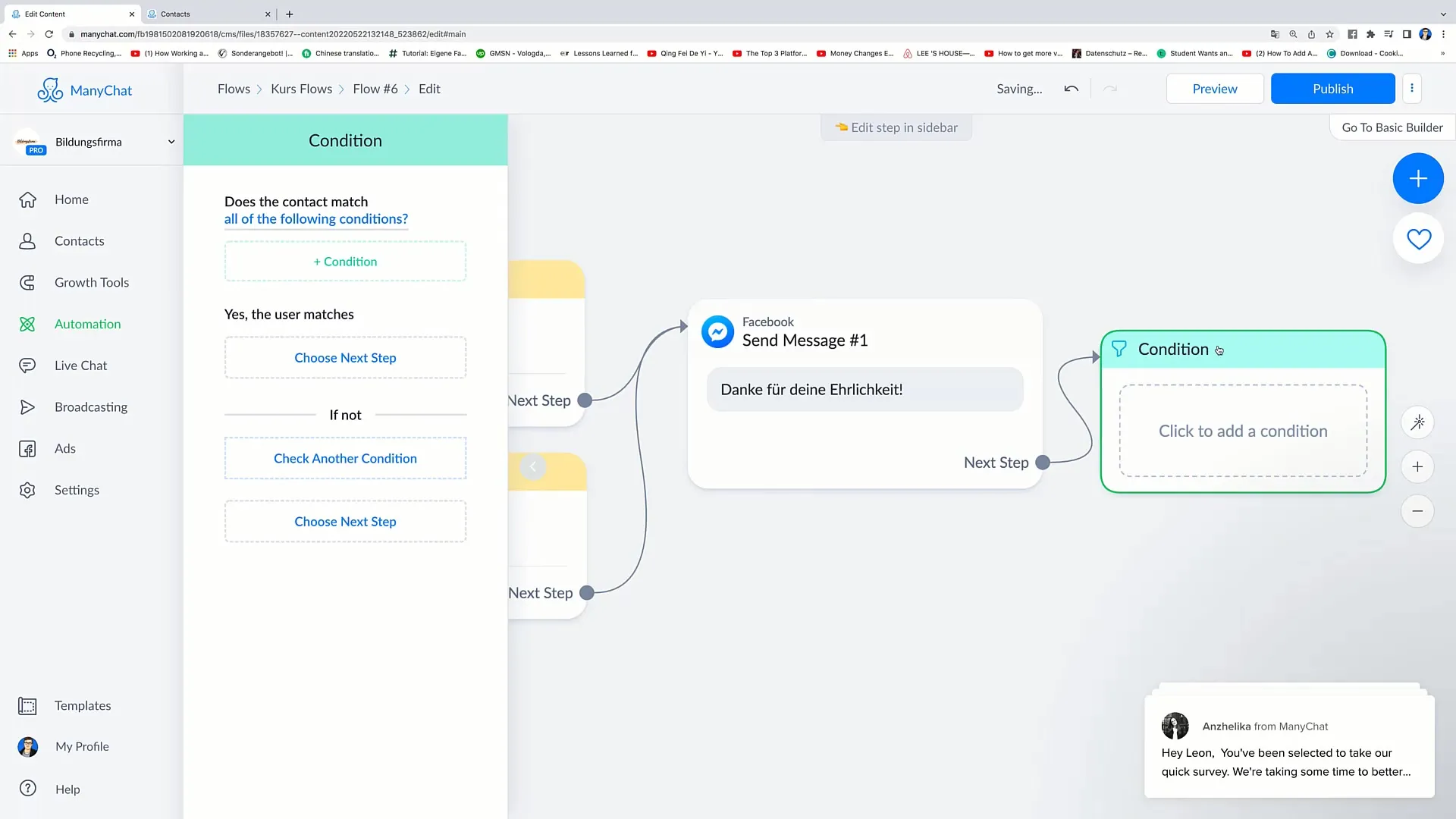1456x819 pixels.
Task: Click Check Another Condition
Action: point(345,459)
